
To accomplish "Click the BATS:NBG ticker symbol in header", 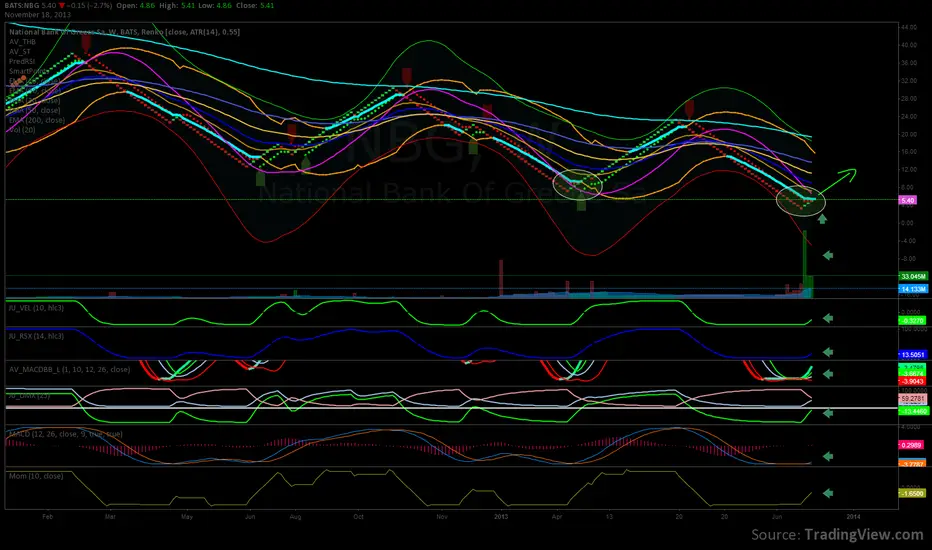I will (x=22, y=5).
